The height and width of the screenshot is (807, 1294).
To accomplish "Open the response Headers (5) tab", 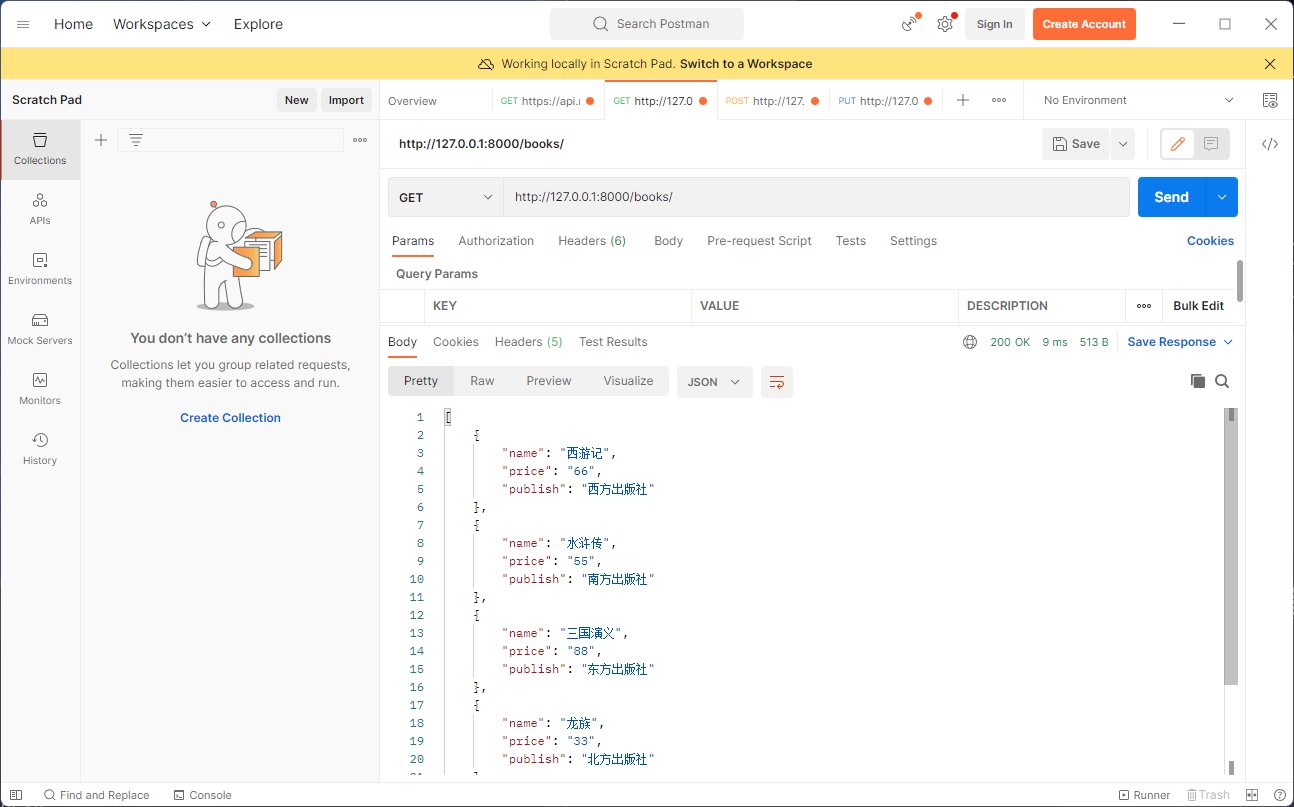I will (529, 342).
